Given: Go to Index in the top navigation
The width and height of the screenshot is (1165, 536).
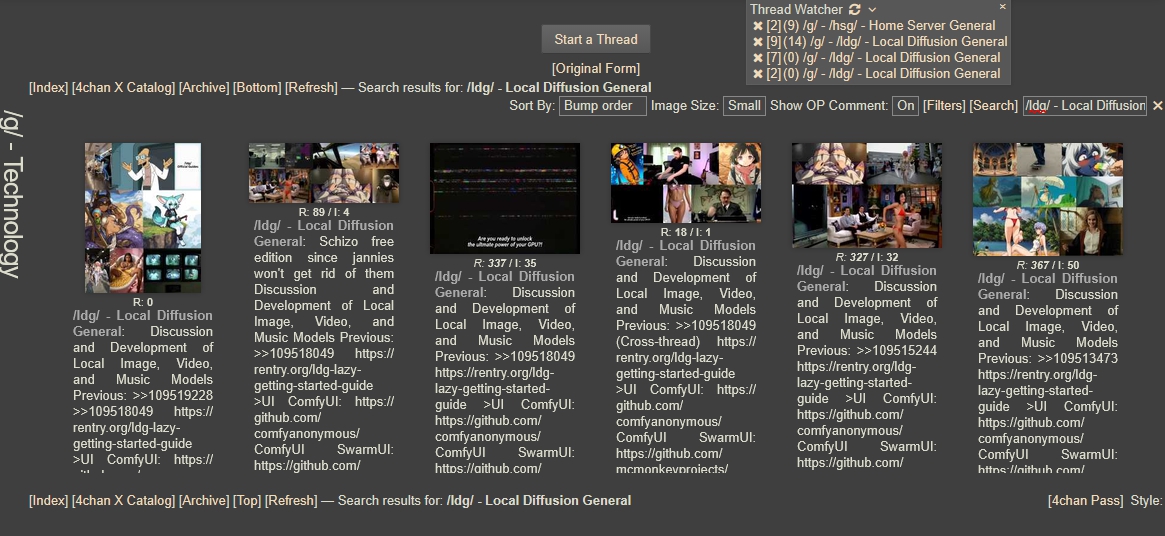Looking at the screenshot, I should (48, 88).
